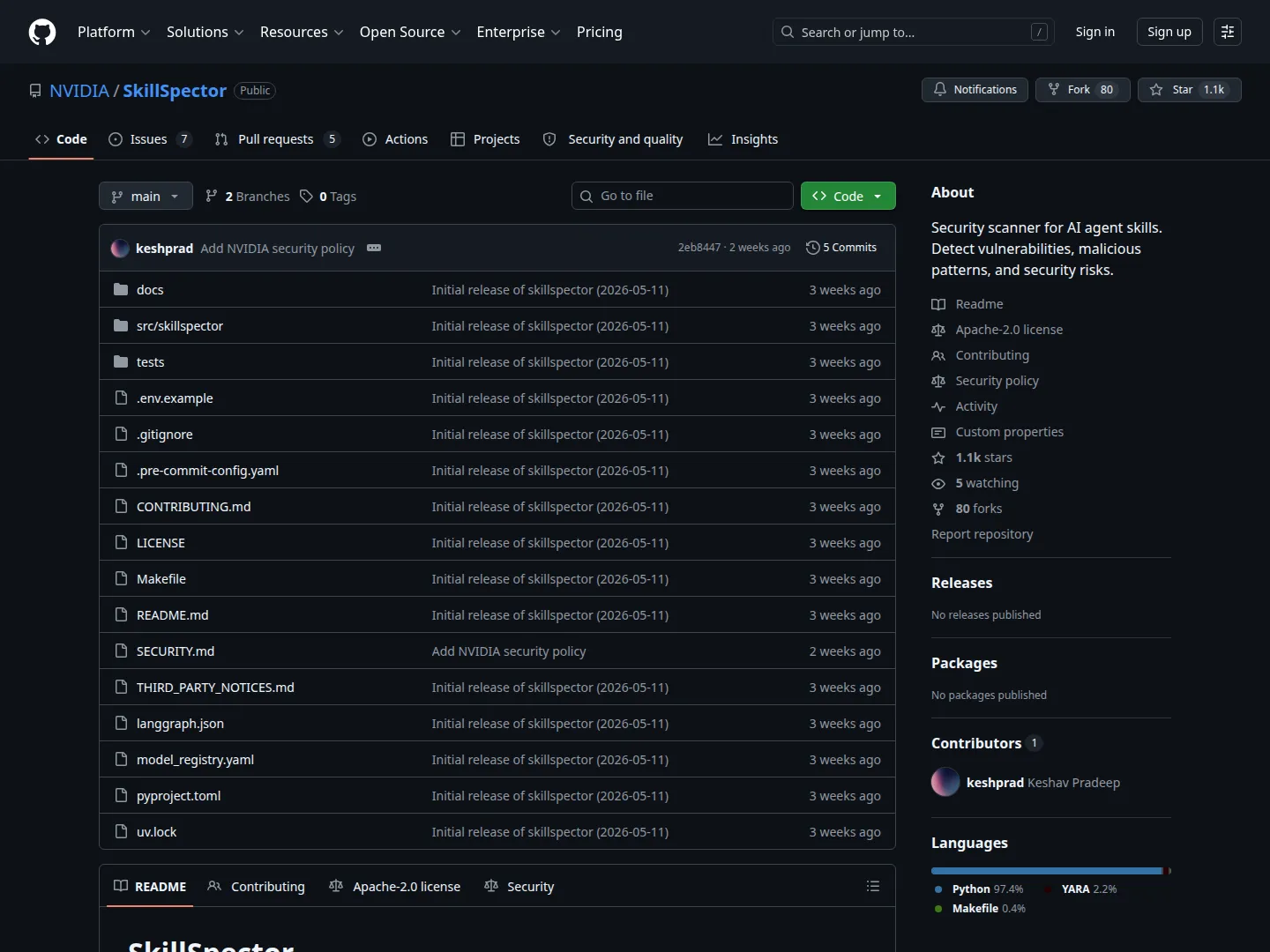
Task: Click the Custom properties icon
Action: 938,432
